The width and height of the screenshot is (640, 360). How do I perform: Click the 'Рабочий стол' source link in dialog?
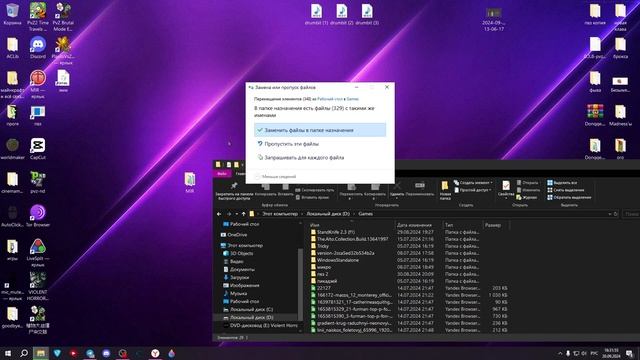pyautogui.click(x=330, y=99)
